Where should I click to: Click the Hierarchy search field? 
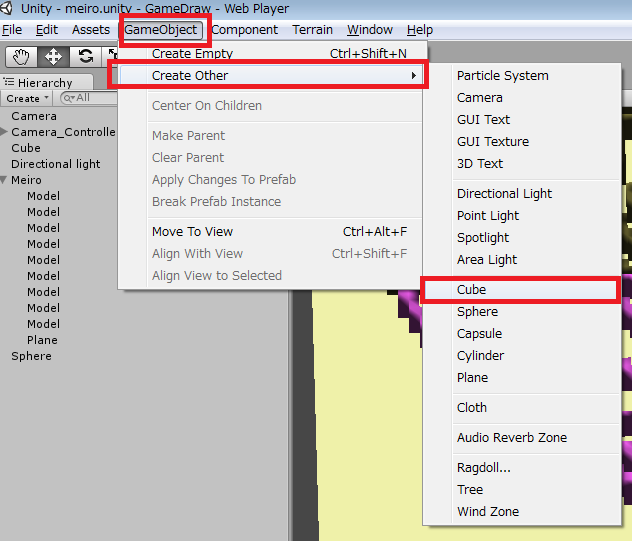coord(89,98)
